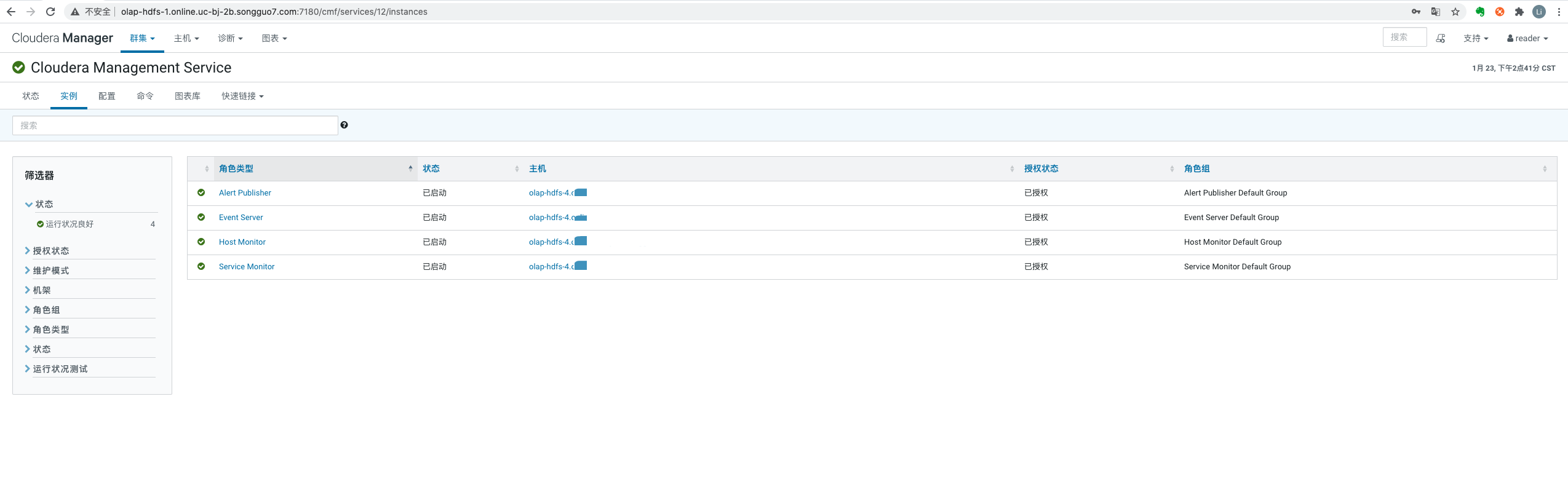Click Service Monitor health status icon
The width and height of the screenshot is (1568, 490).
(201, 266)
